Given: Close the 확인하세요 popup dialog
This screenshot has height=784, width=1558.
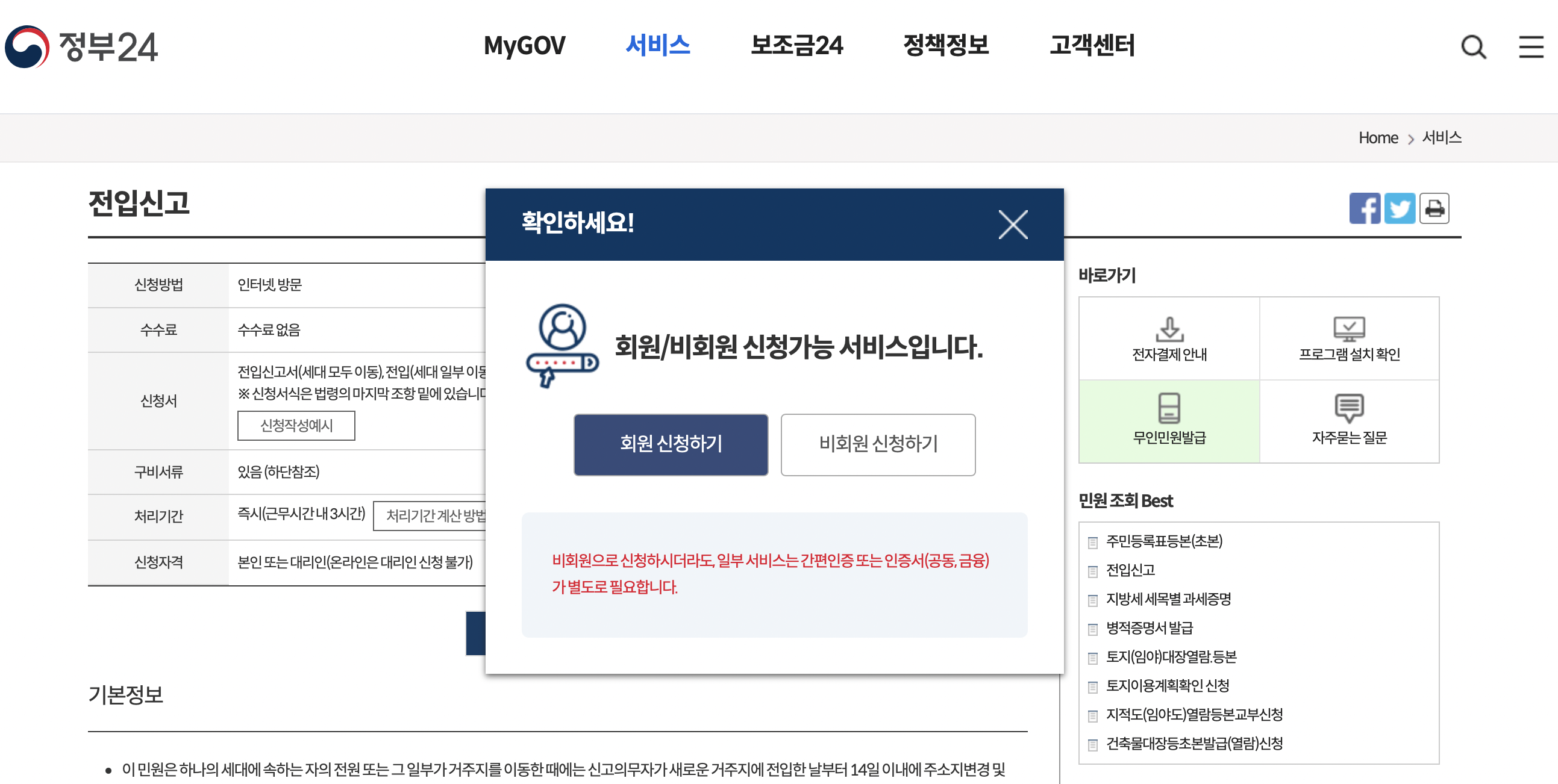Looking at the screenshot, I should [1013, 224].
